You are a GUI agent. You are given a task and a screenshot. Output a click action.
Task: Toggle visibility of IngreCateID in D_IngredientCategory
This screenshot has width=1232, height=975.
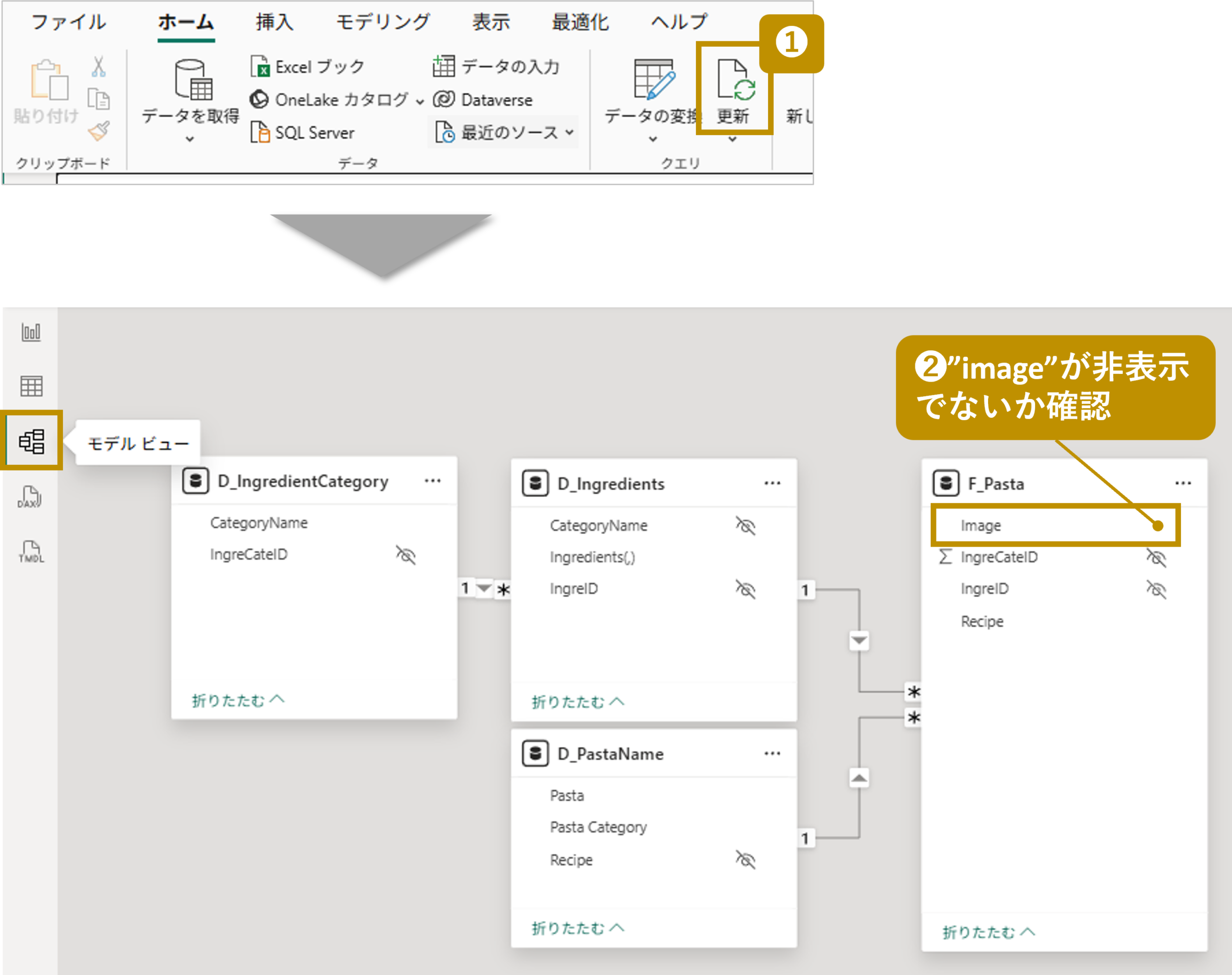[405, 554]
